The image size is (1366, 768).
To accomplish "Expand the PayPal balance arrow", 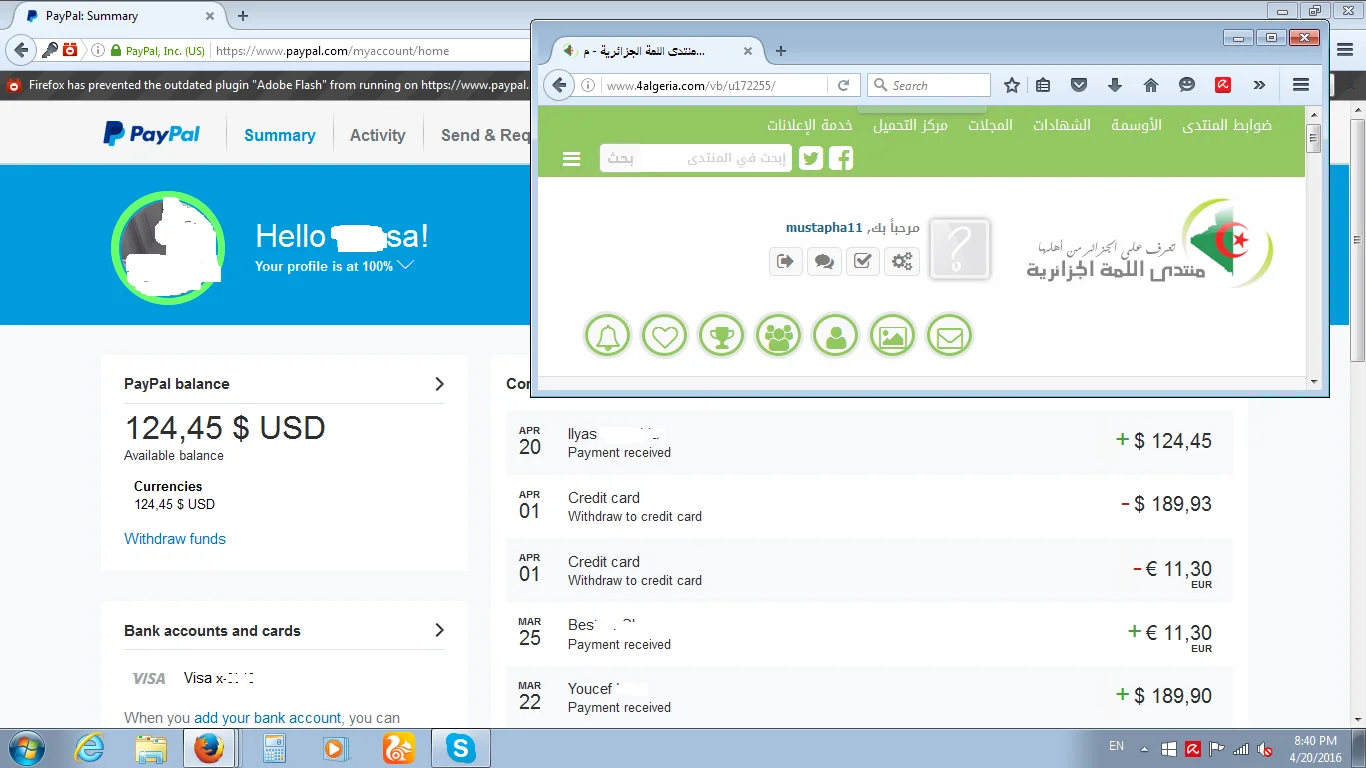I will coord(439,384).
